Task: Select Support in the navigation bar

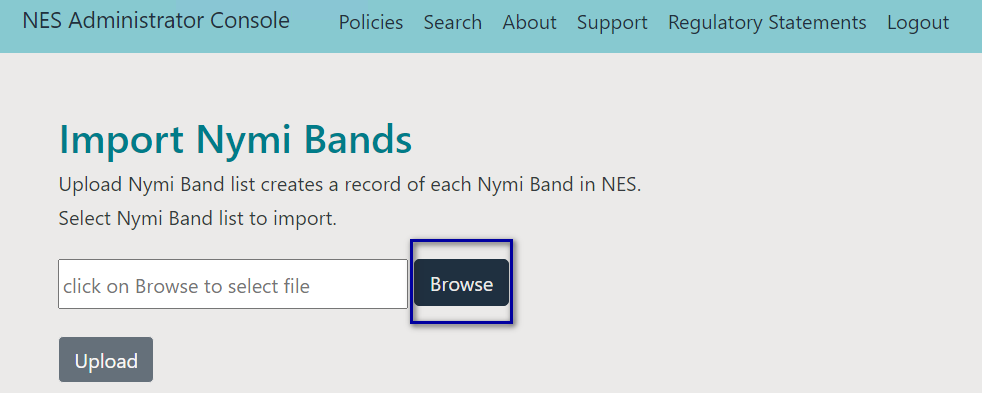Action: [x=612, y=23]
